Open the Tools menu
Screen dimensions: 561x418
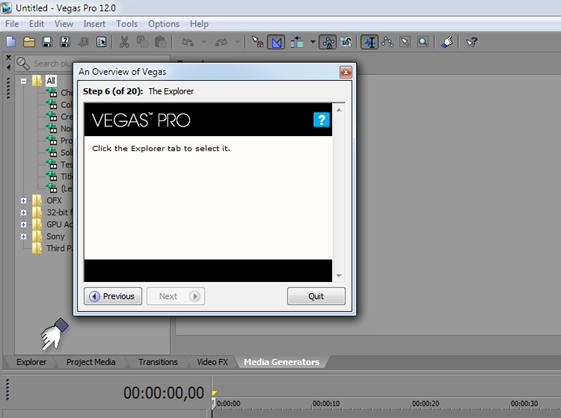click(127, 24)
